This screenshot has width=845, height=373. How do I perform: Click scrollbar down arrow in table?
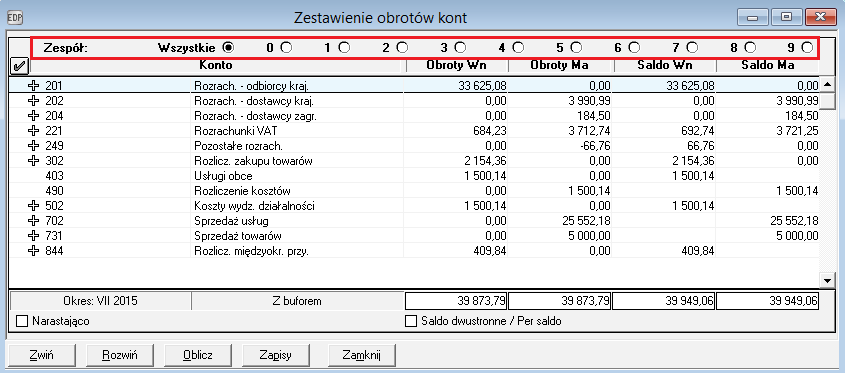(827, 280)
